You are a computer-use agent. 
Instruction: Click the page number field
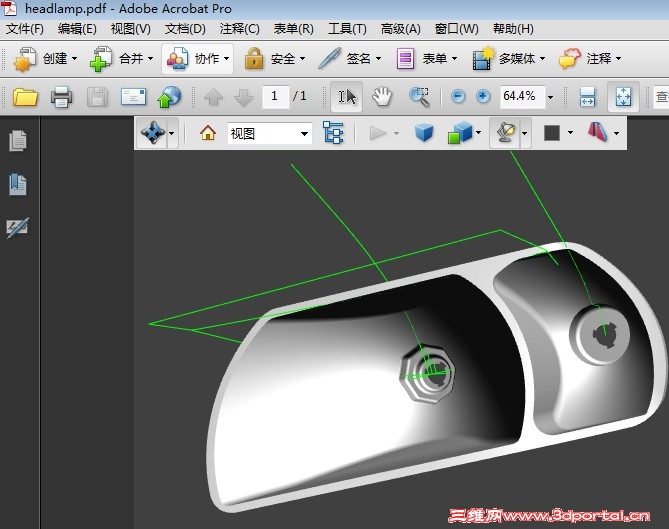point(275,96)
